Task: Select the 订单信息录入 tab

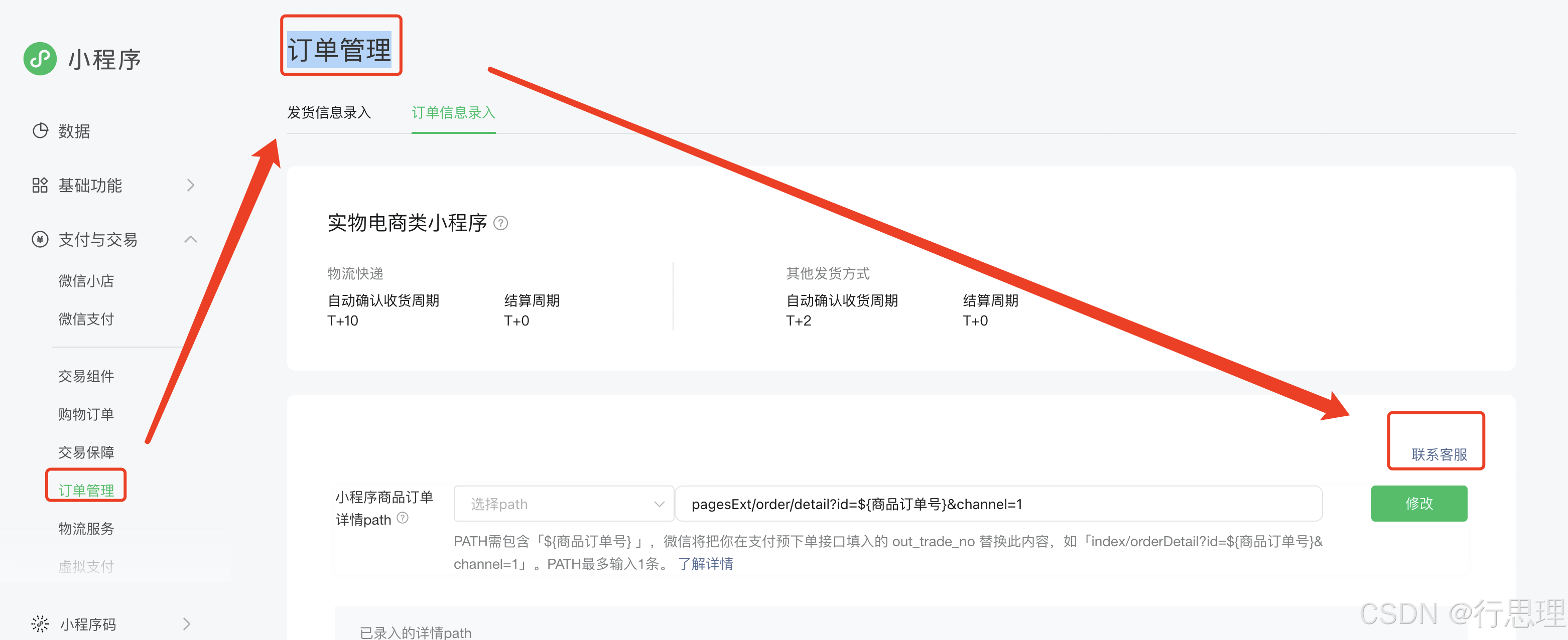Action: 453,112
